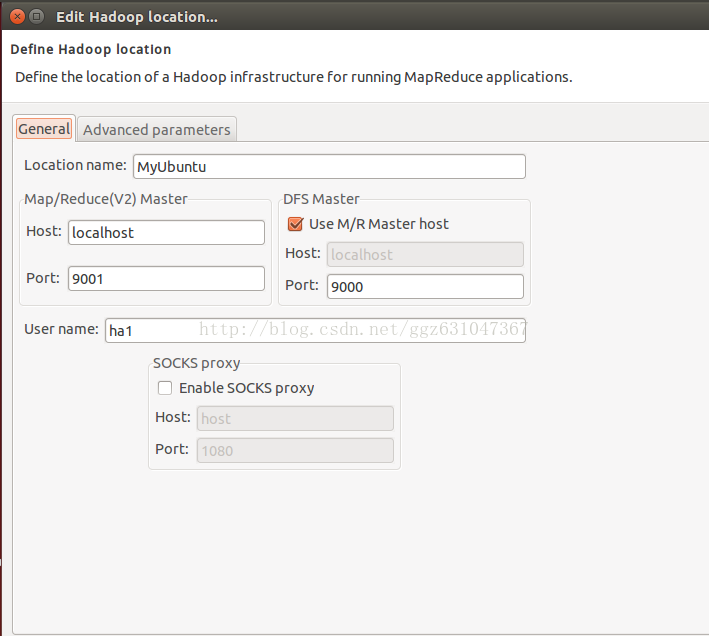This screenshot has width=709, height=636.
Task: Click the Map/Reduce(V2) Master group title
Action: tap(105, 199)
